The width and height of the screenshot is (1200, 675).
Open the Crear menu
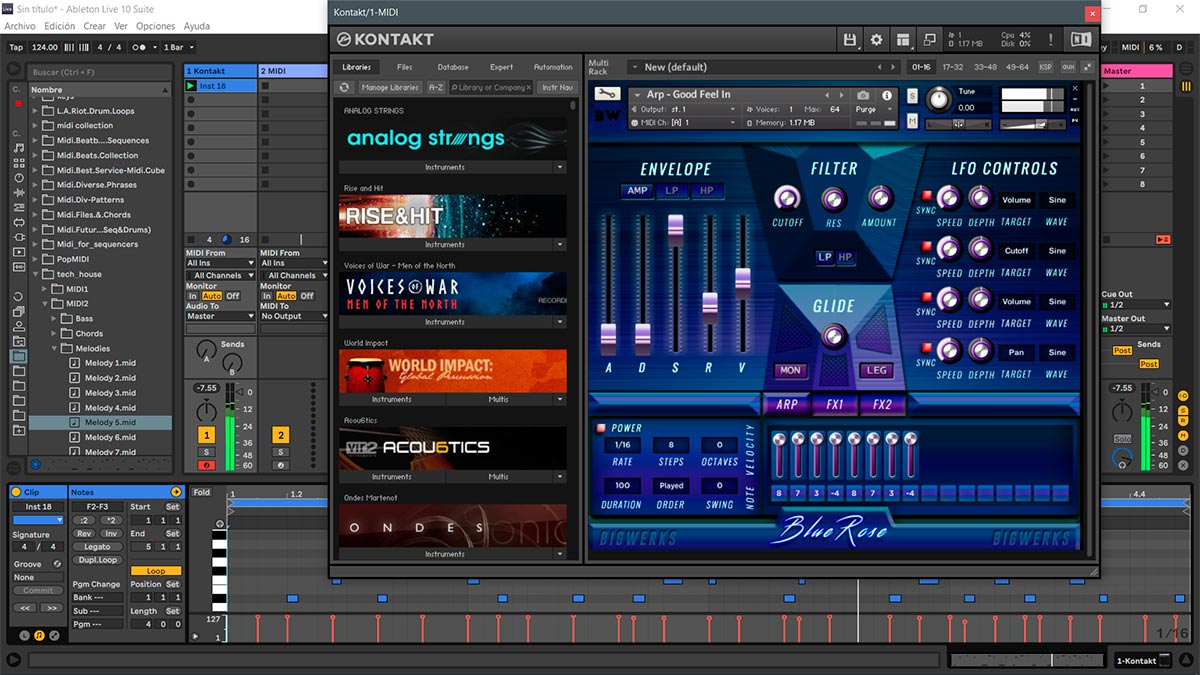[95, 26]
